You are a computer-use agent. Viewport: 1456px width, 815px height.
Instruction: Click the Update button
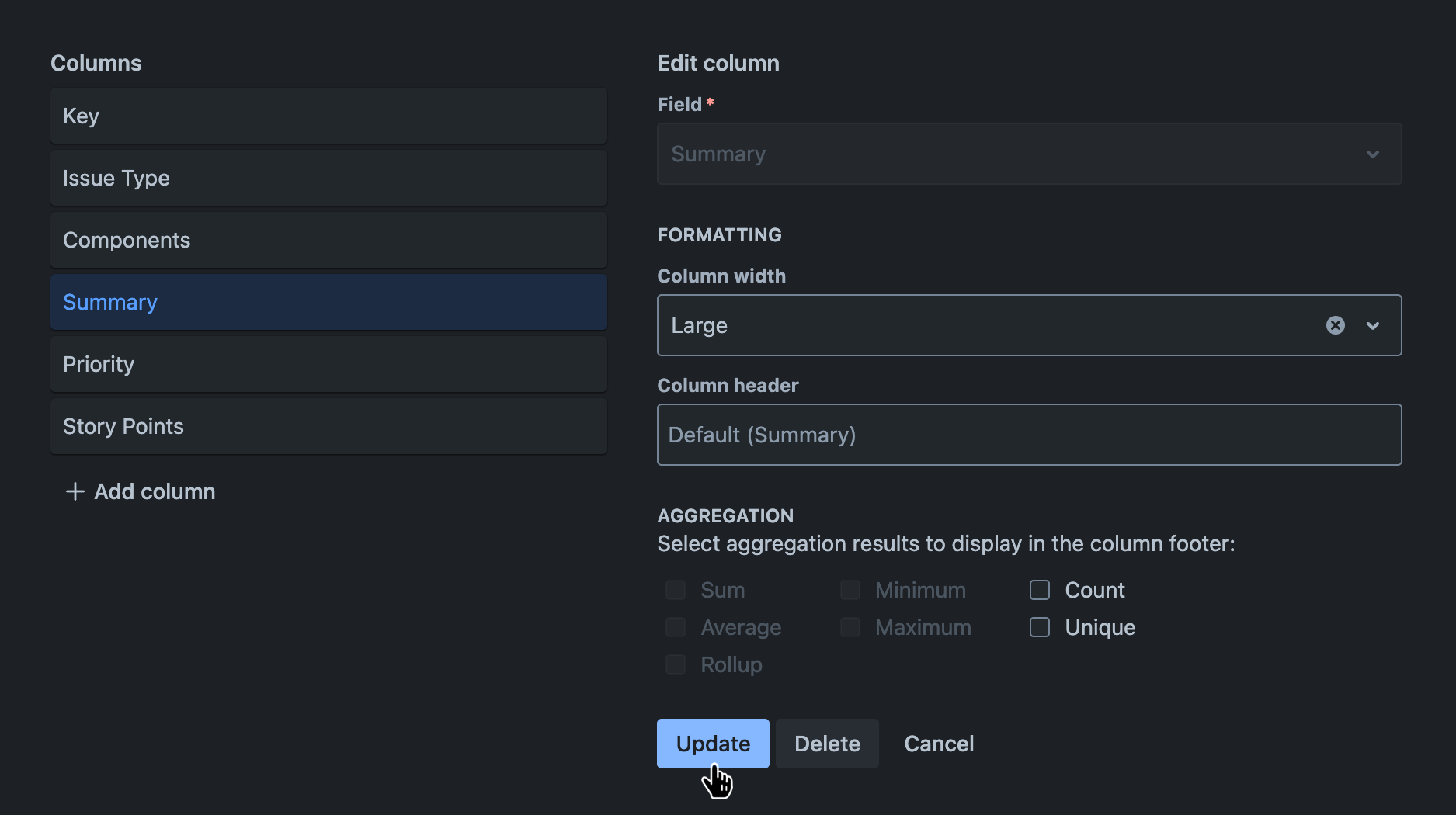712,743
